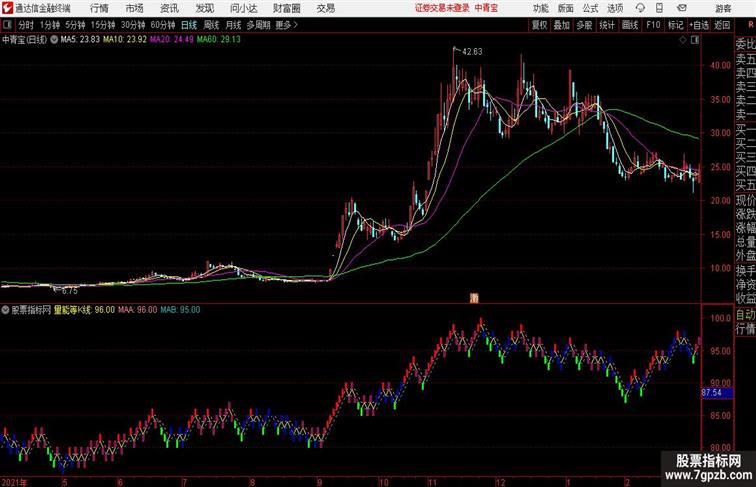This screenshot has width=756, height=487.
Task: Toggle the left sidebar panel icon
Action: [x=7, y=25]
